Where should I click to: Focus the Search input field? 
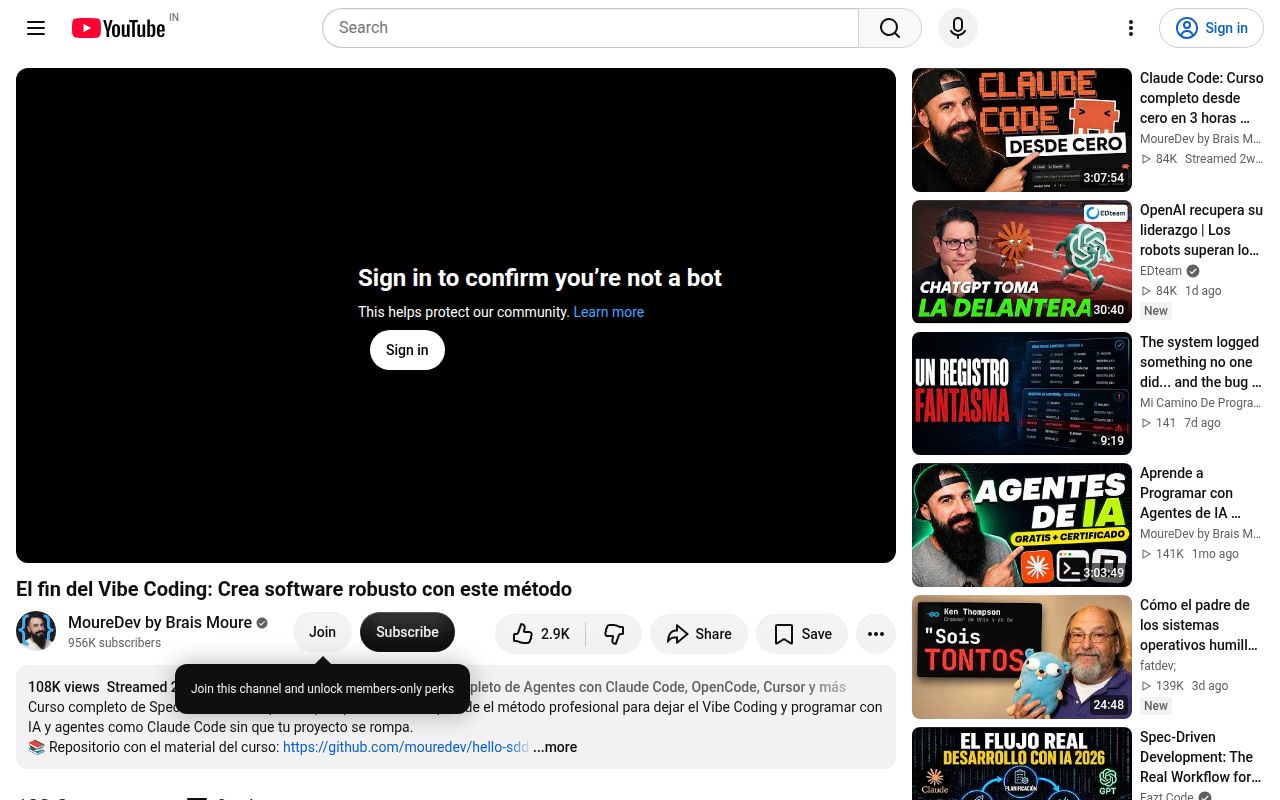click(590, 28)
